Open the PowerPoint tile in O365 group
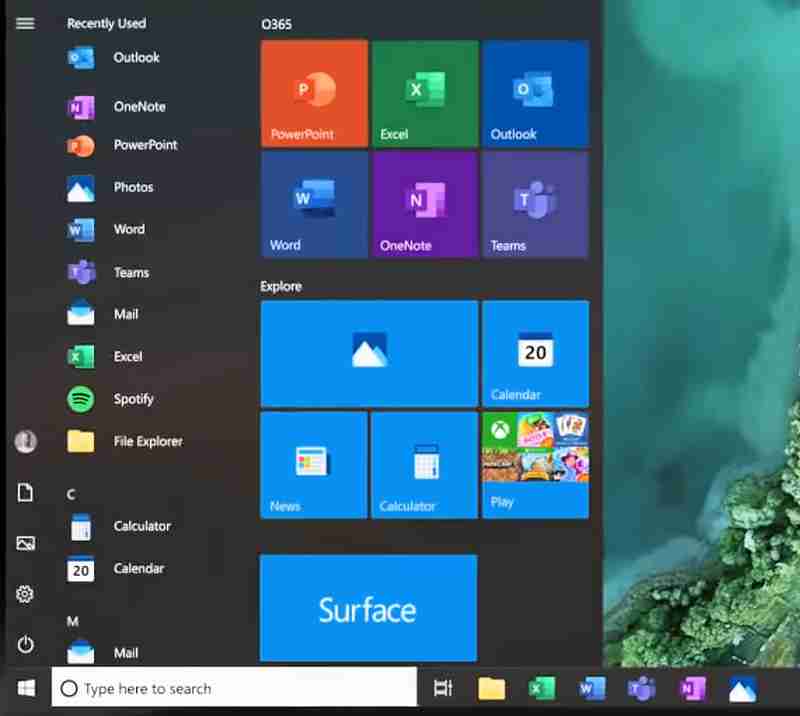The width and height of the screenshot is (800, 716). point(313,93)
